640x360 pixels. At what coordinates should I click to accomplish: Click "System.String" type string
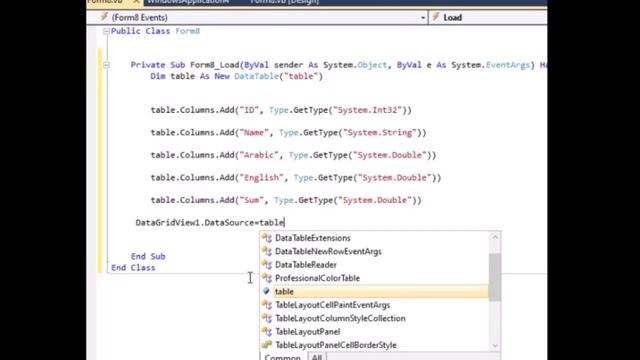[x=380, y=133]
